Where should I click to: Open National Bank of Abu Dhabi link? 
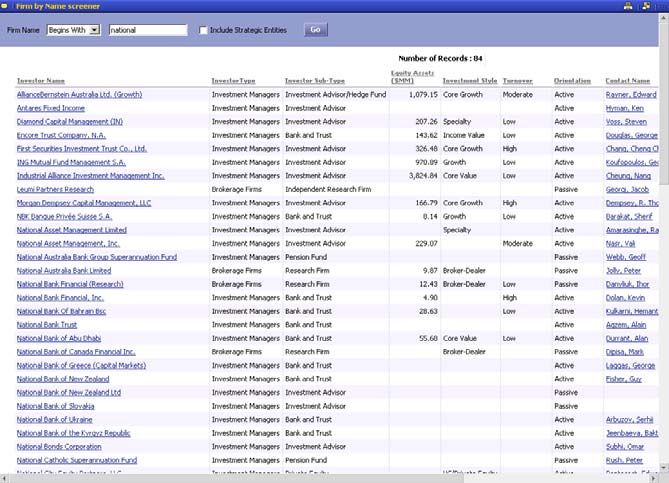59,338
